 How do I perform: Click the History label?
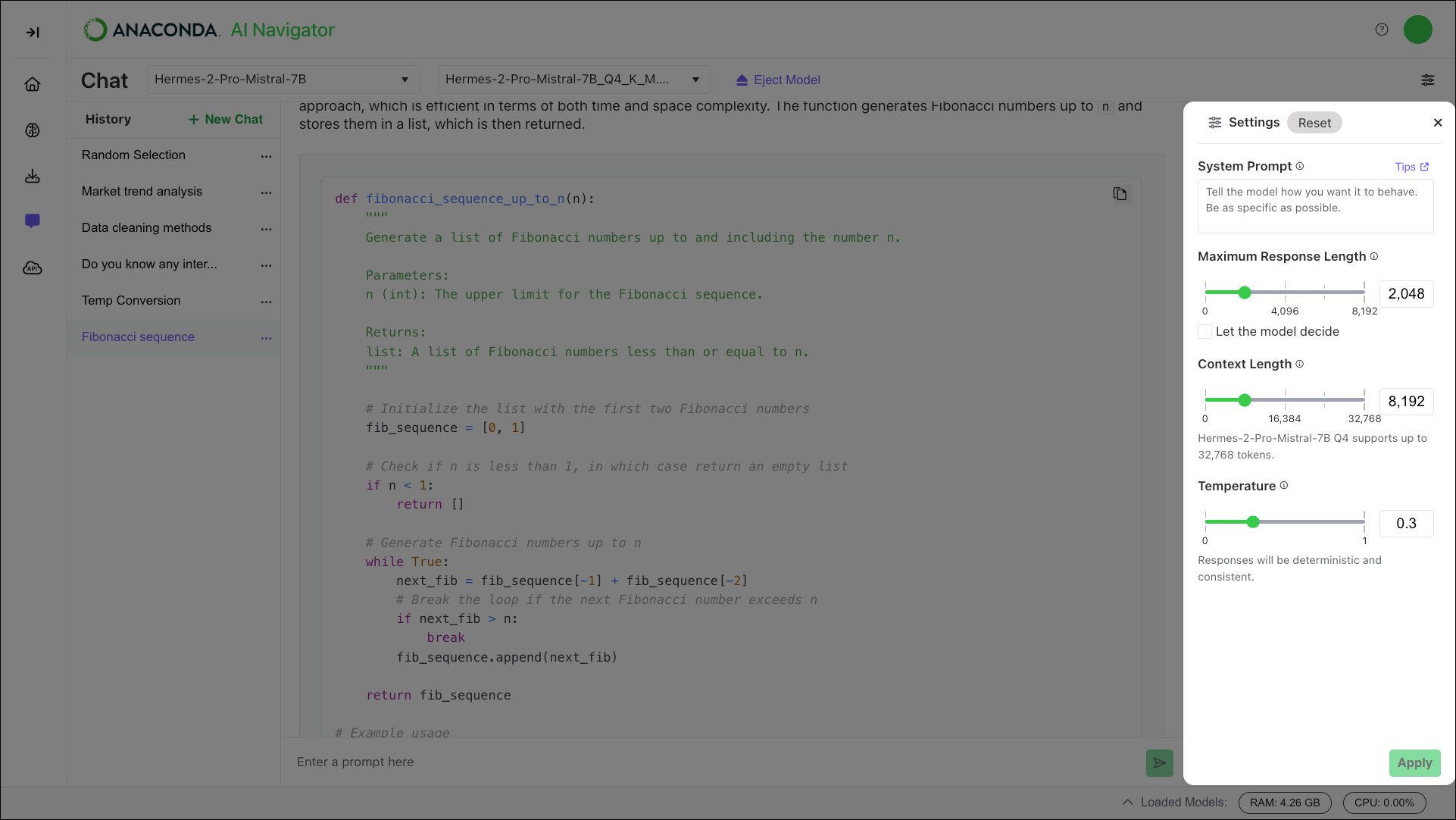(x=108, y=119)
